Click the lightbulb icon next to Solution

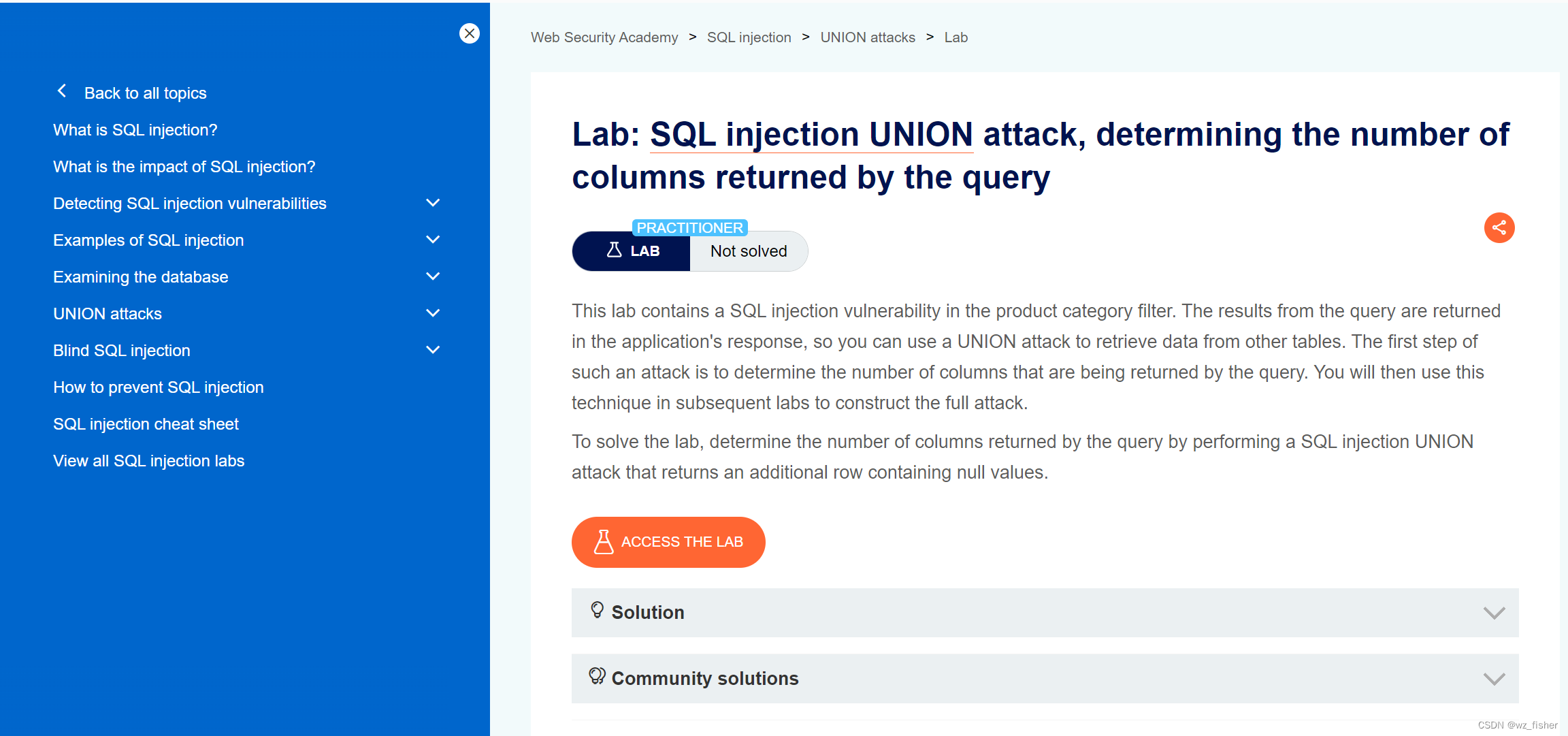(597, 610)
